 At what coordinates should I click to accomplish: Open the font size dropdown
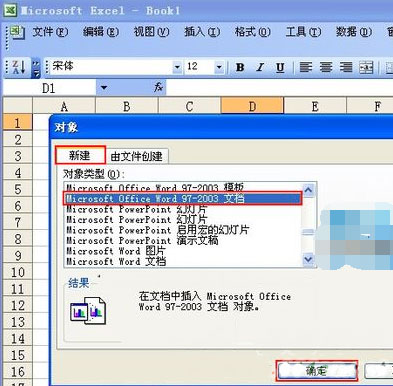[x=219, y=67]
